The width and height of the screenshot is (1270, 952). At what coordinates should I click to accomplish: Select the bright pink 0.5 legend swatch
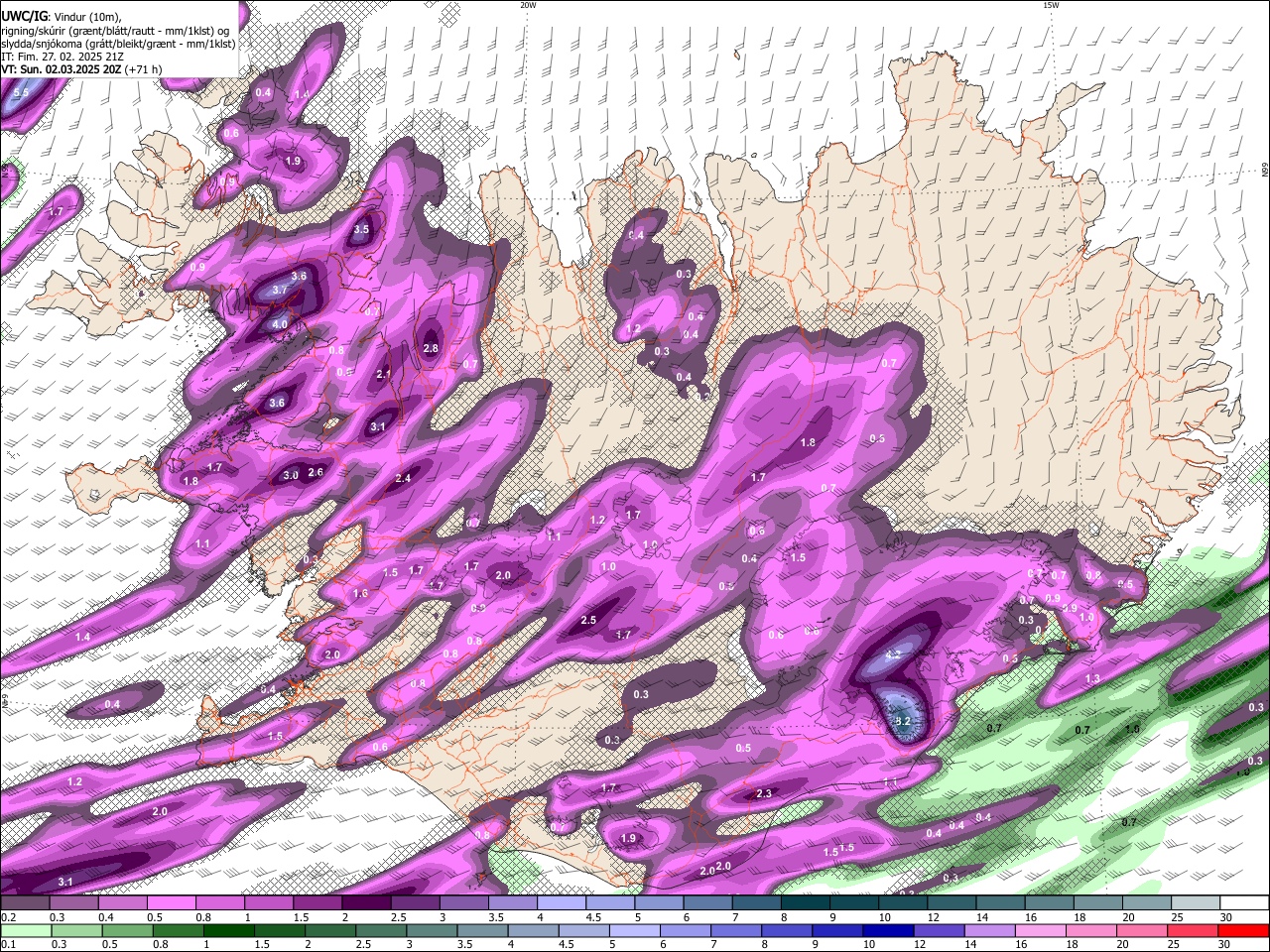coord(171,903)
